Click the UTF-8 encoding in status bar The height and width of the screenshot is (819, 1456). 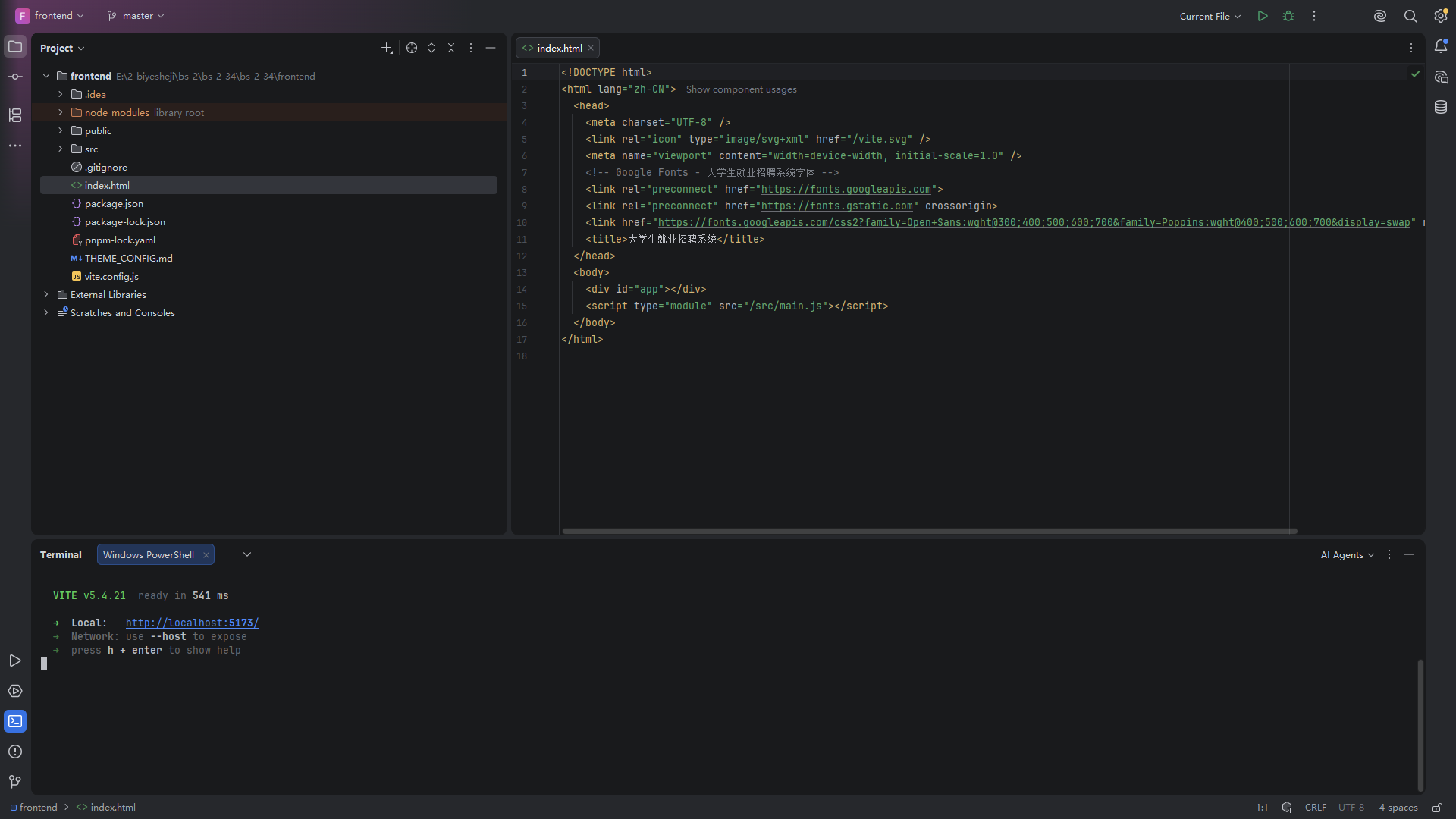point(1351,808)
